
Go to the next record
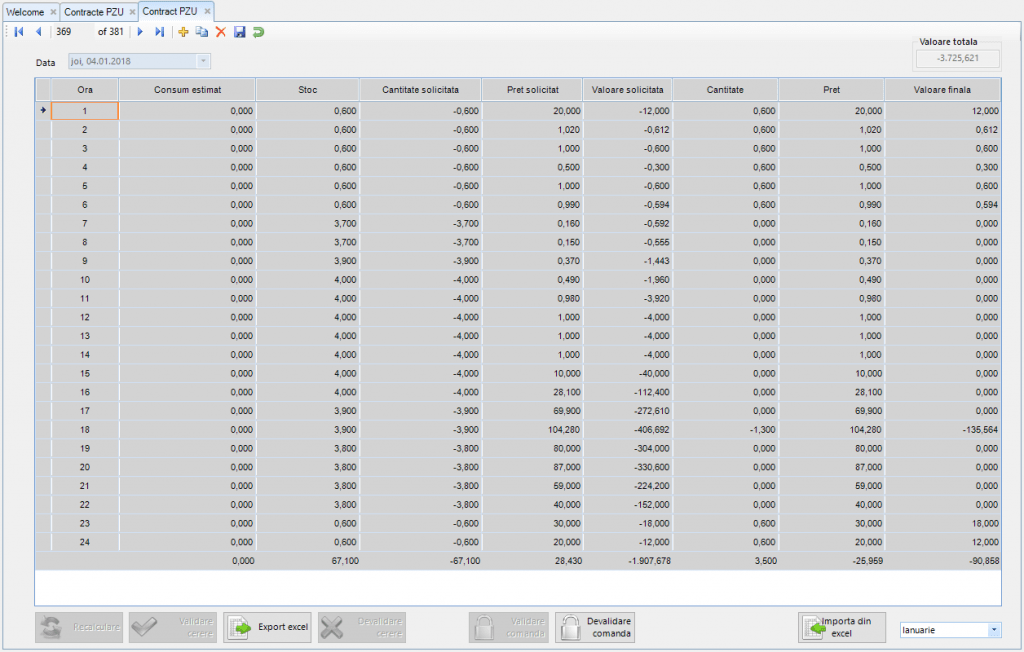click(x=140, y=31)
